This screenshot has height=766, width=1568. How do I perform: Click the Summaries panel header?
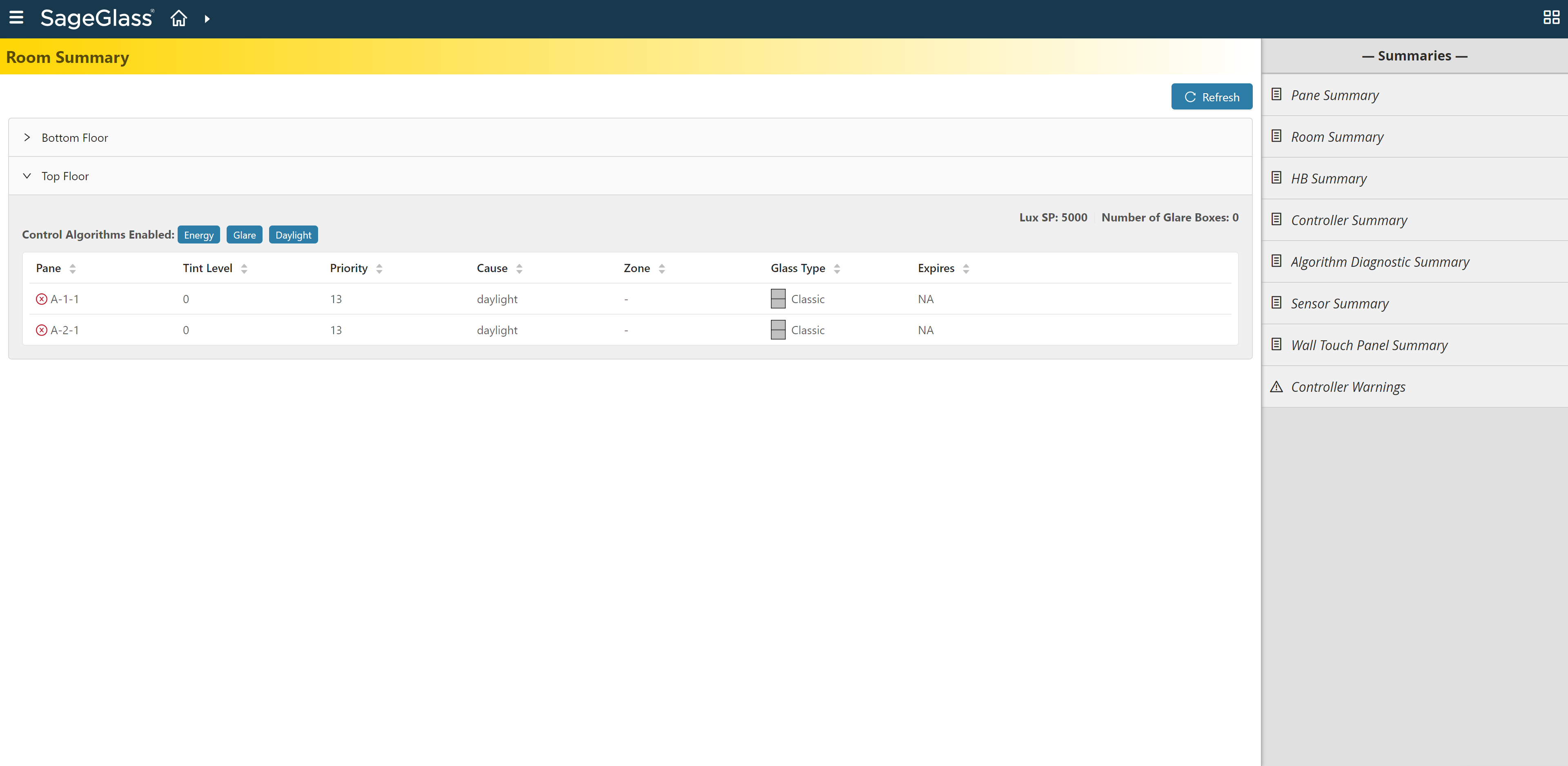pyautogui.click(x=1414, y=56)
